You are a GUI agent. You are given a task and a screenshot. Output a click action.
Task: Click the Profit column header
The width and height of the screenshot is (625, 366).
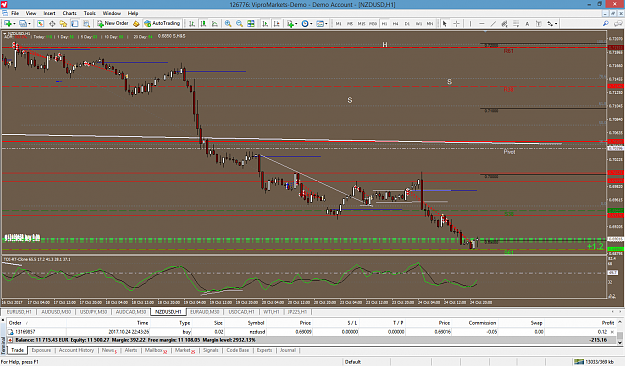(607, 323)
